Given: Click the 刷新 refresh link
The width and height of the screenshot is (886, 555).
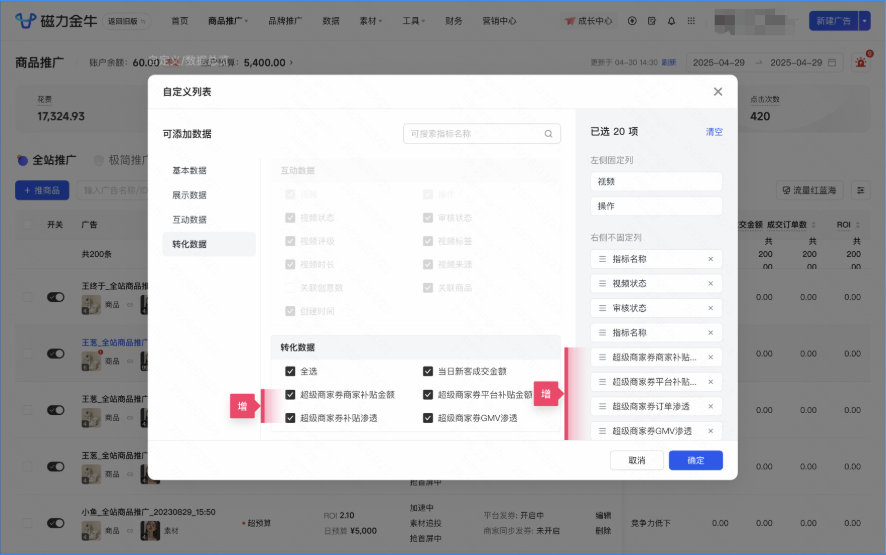Looking at the screenshot, I should coord(669,63).
